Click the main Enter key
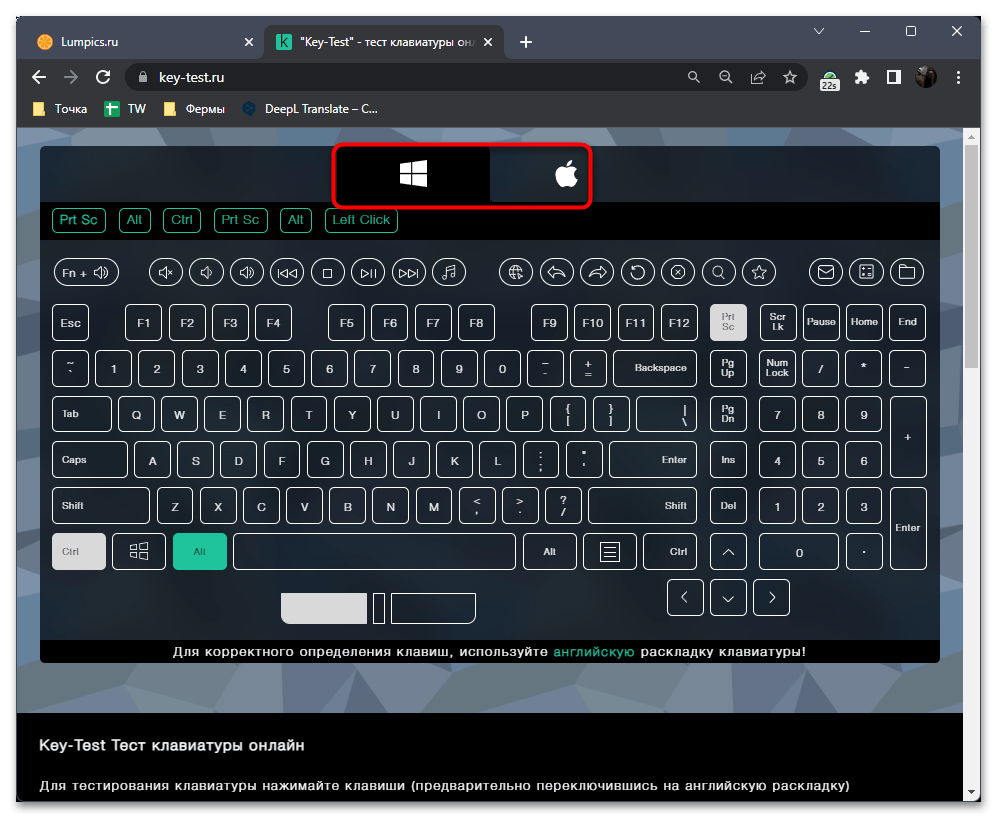Viewport: 997px width, 818px height. [653, 459]
